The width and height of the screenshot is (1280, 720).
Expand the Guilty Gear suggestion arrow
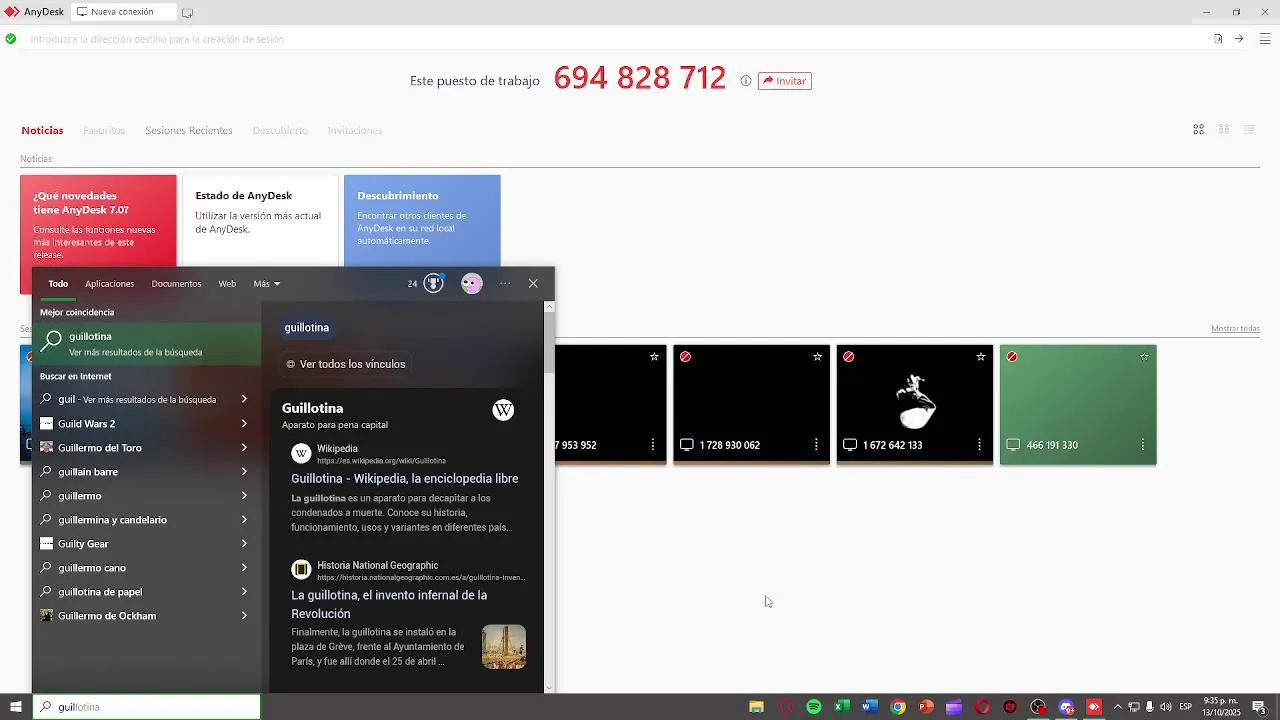(244, 543)
